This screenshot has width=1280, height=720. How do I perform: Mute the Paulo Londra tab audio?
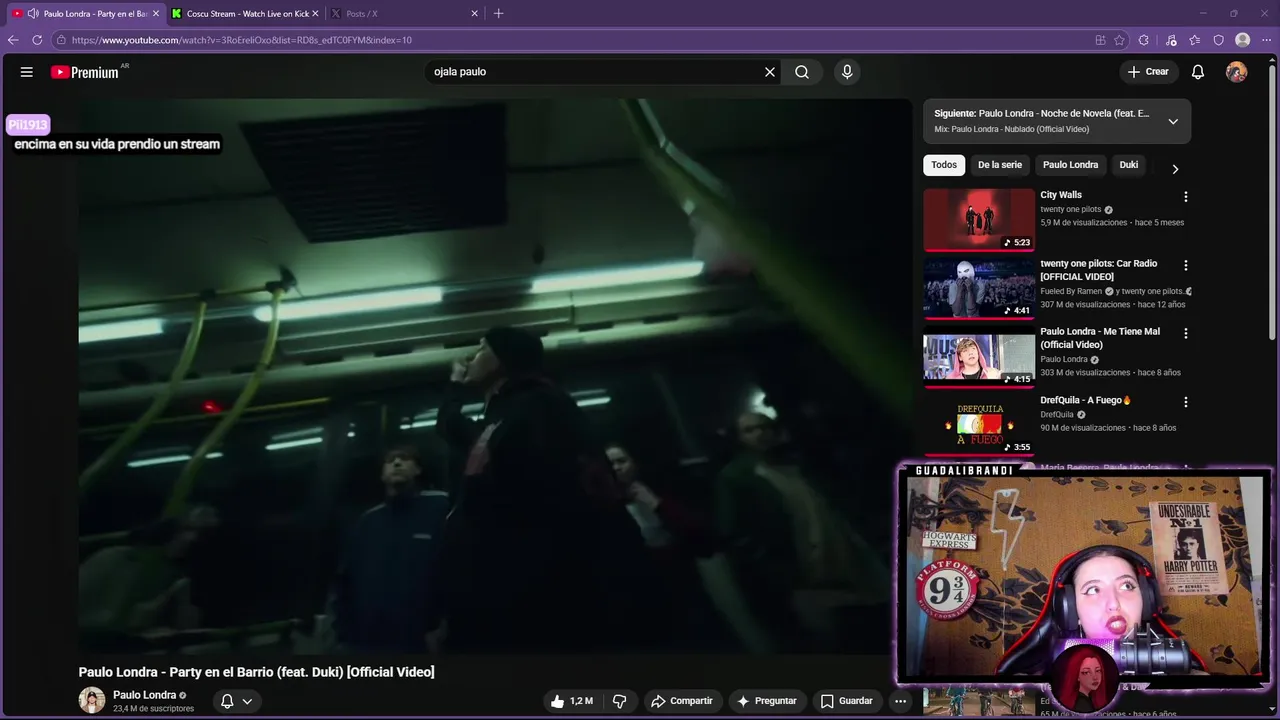coord(33,14)
